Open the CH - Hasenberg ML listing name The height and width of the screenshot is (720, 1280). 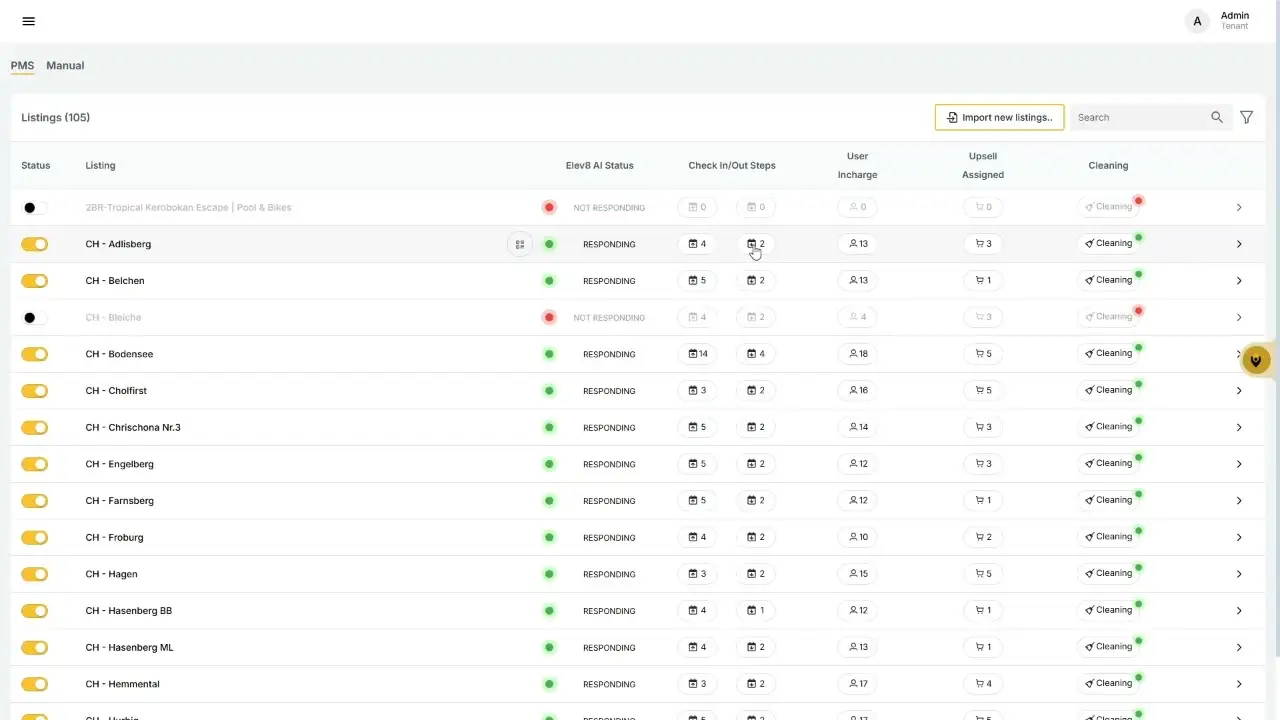[x=129, y=648]
